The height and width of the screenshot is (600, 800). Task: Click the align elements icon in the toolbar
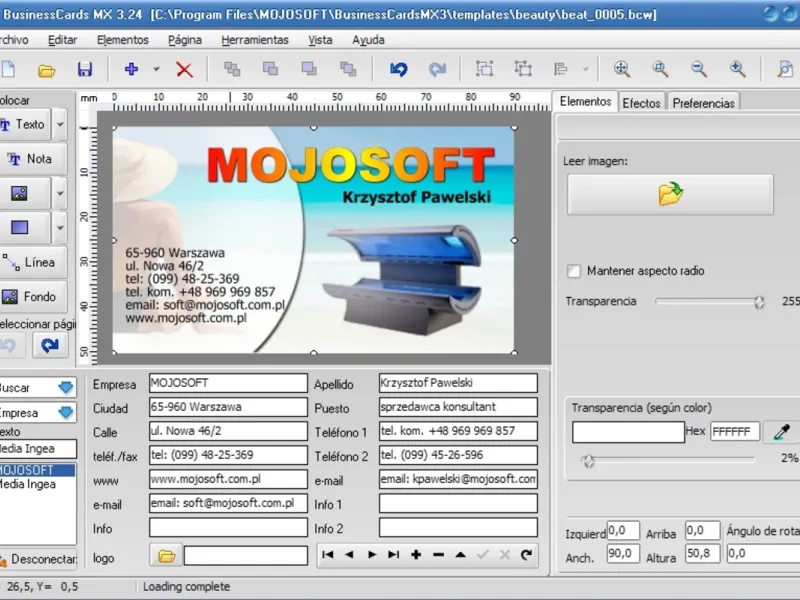561,68
